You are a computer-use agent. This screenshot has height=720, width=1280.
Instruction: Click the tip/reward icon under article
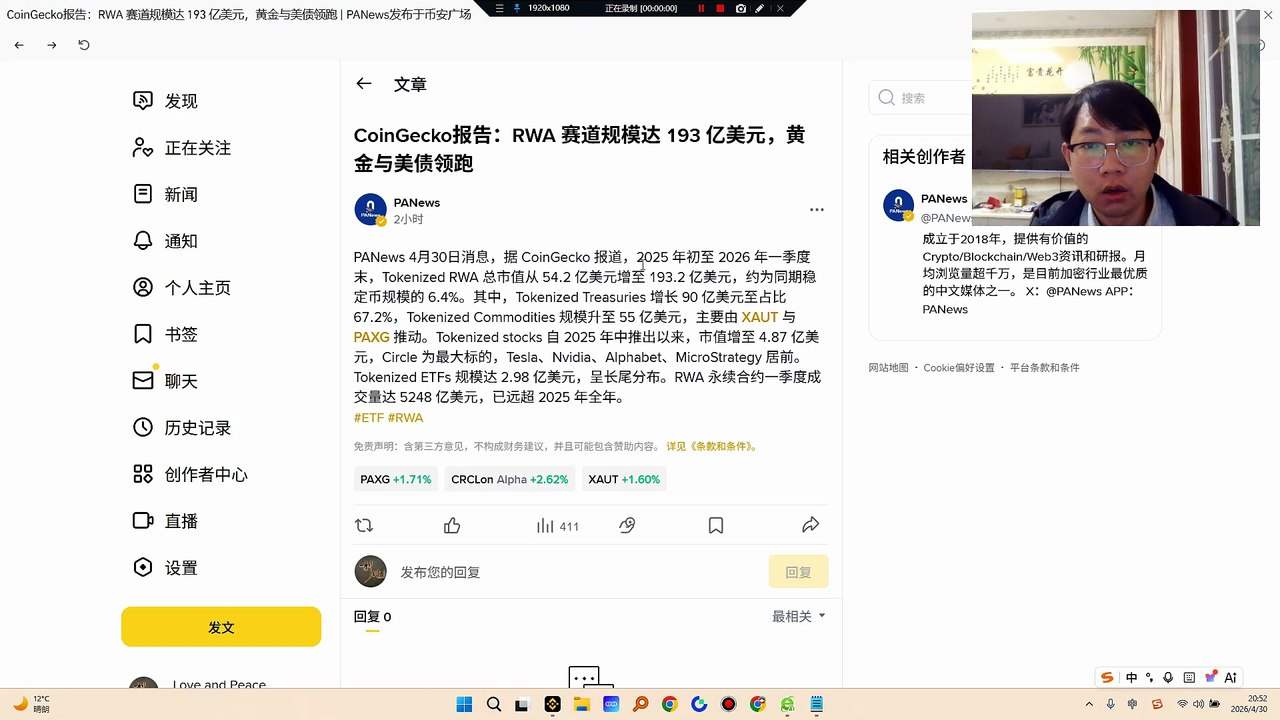(628, 525)
